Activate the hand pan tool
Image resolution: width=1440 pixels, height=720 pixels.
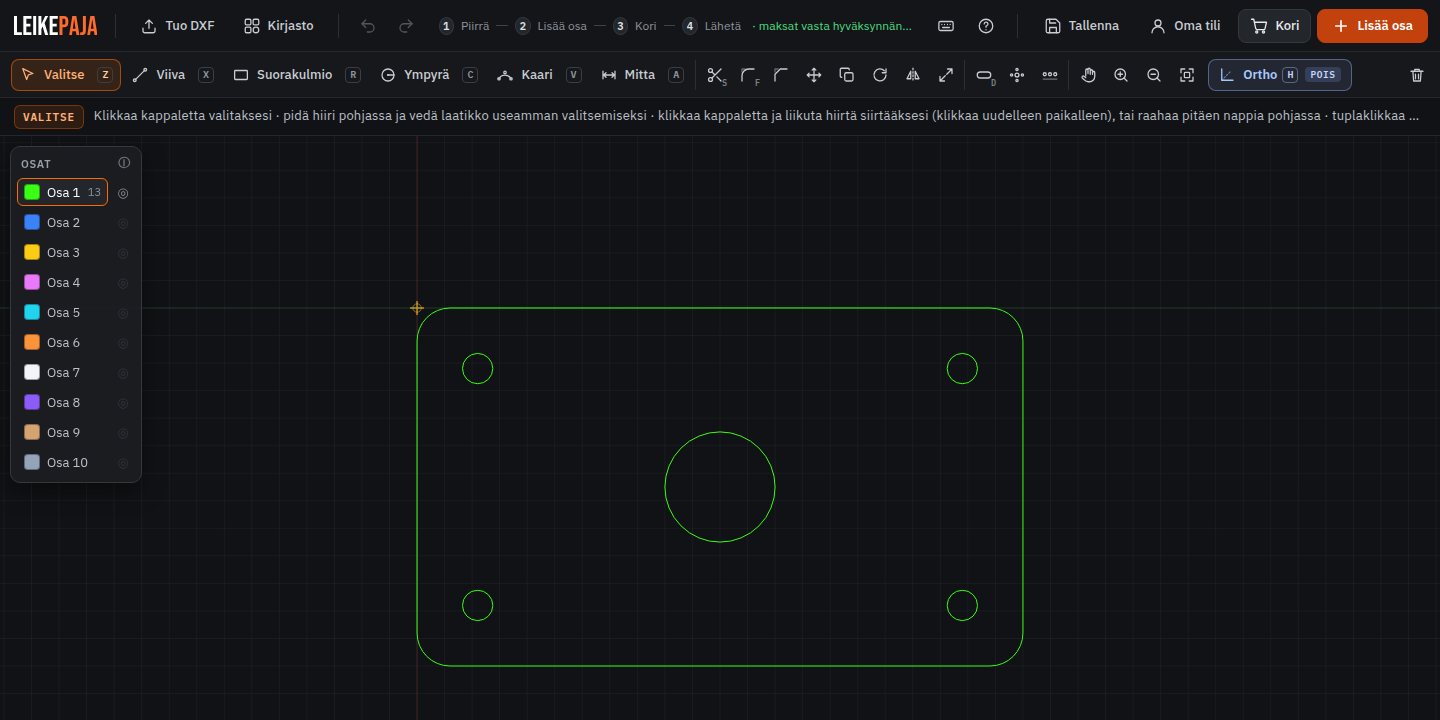coord(1089,75)
